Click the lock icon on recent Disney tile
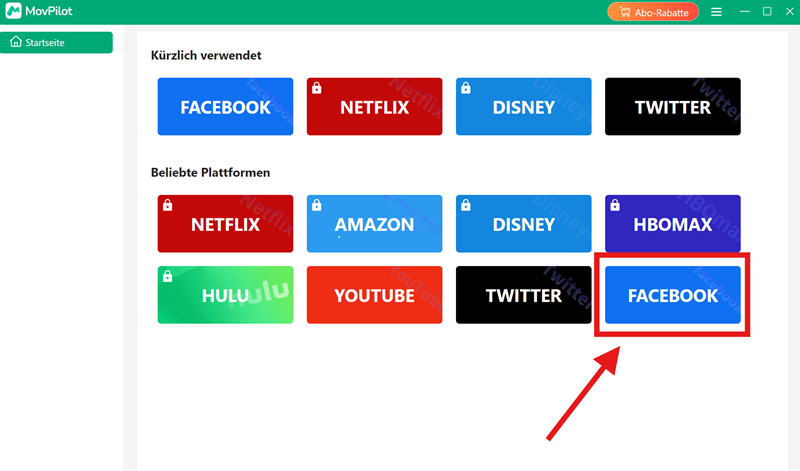The width and height of the screenshot is (800, 471). point(466,88)
